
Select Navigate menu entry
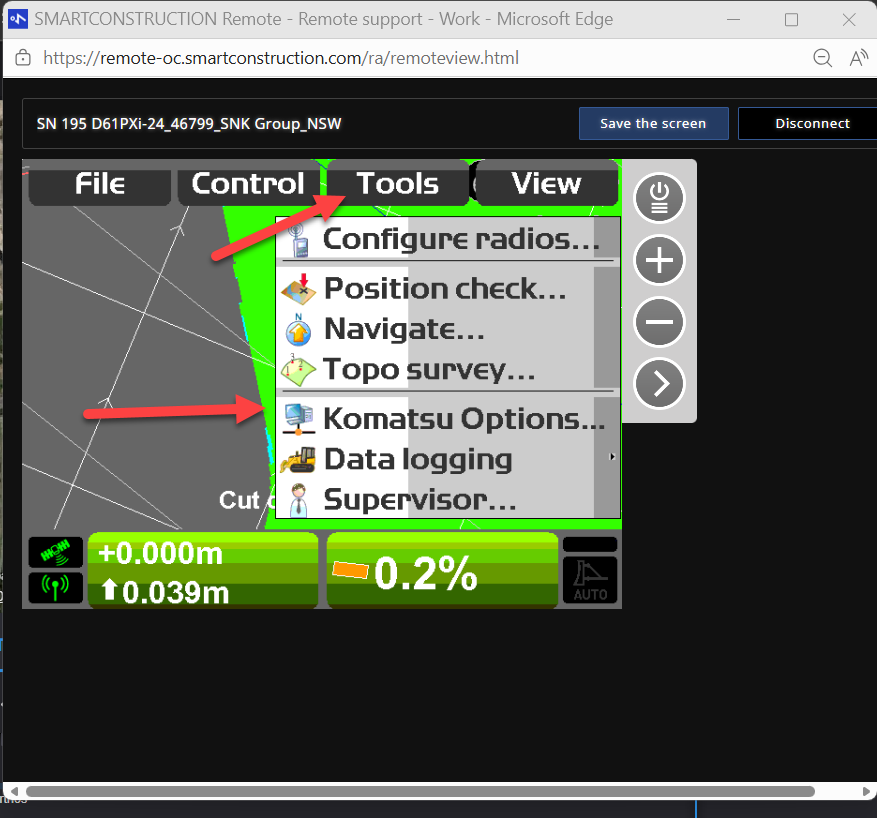(x=448, y=329)
